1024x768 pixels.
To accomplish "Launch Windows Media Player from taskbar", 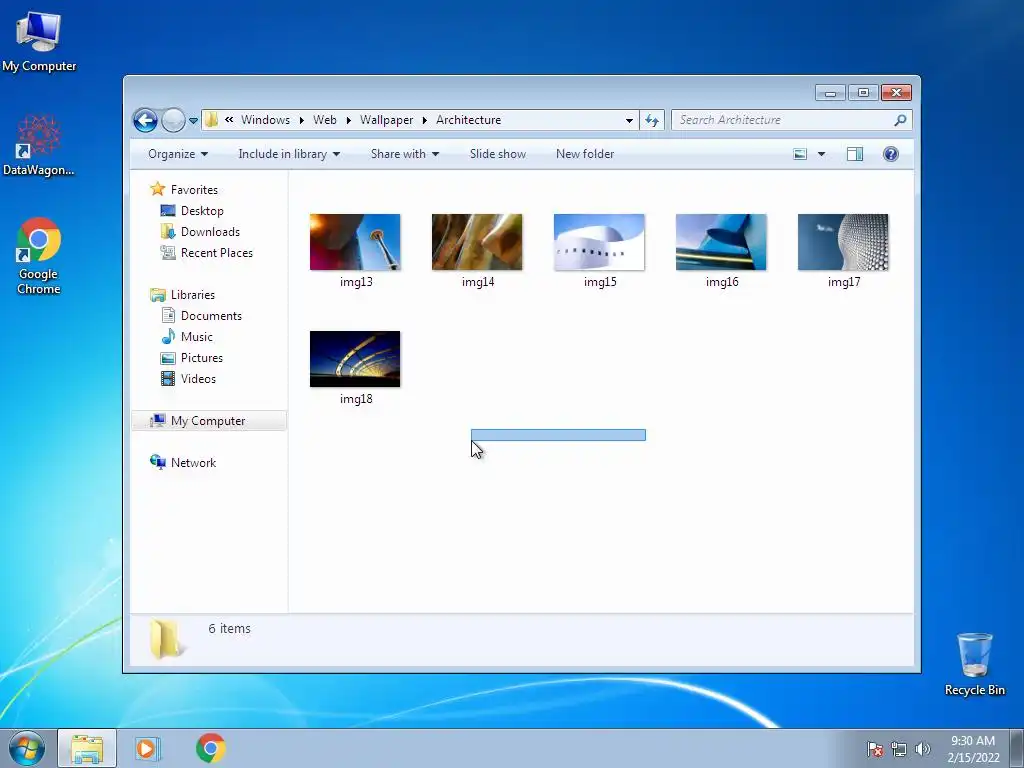I will 148,748.
